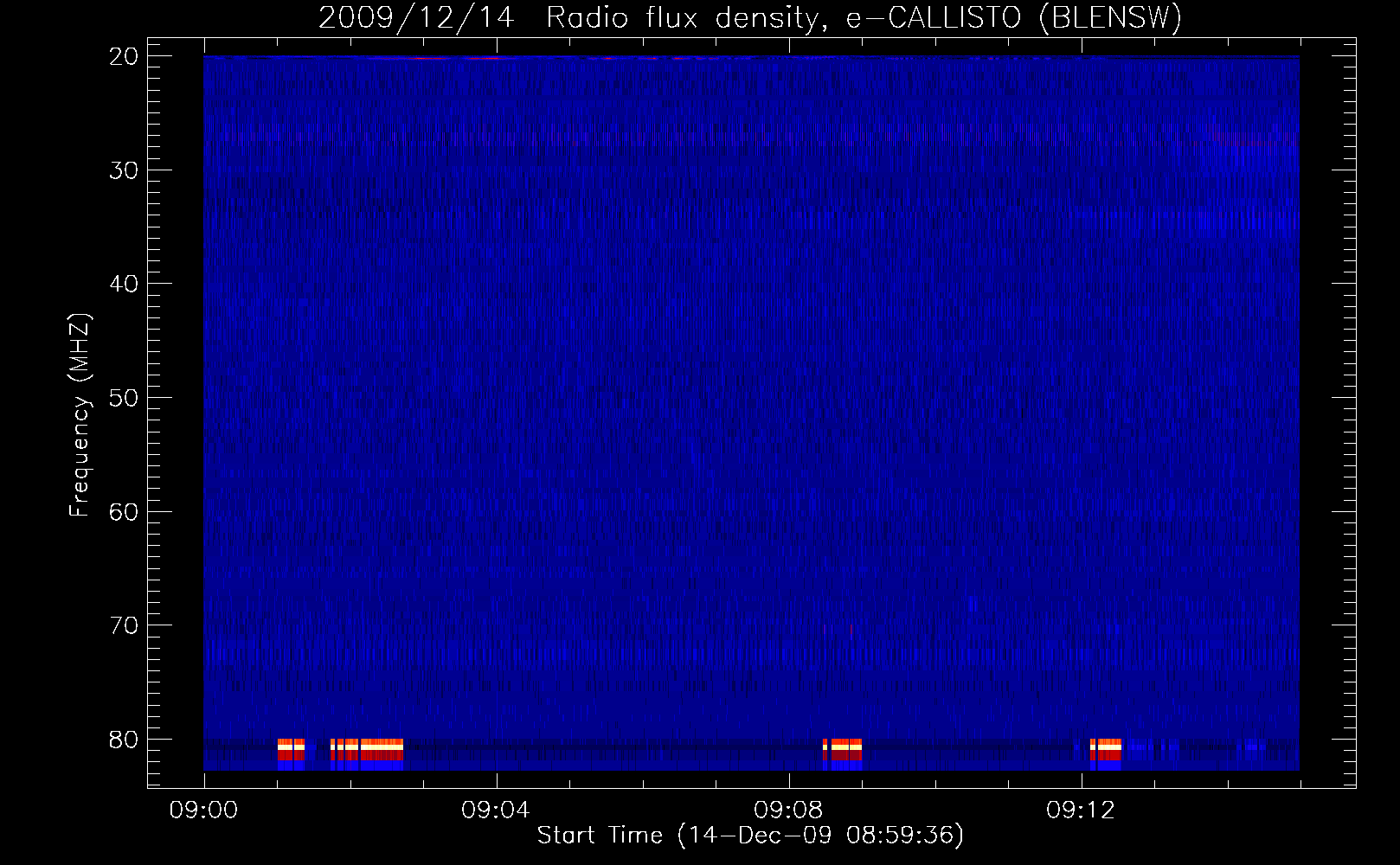Click the 30 frequency tick label
This screenshot has height=865, width=1400.
(123, 170)
